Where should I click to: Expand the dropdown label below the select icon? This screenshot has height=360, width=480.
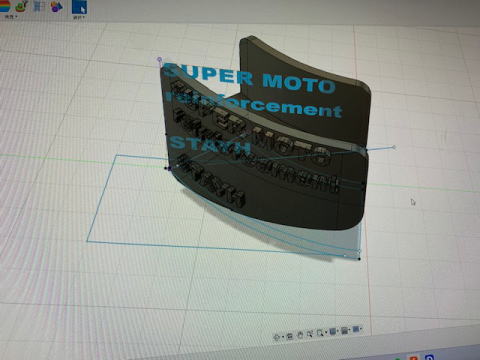(x=79, y=18)
